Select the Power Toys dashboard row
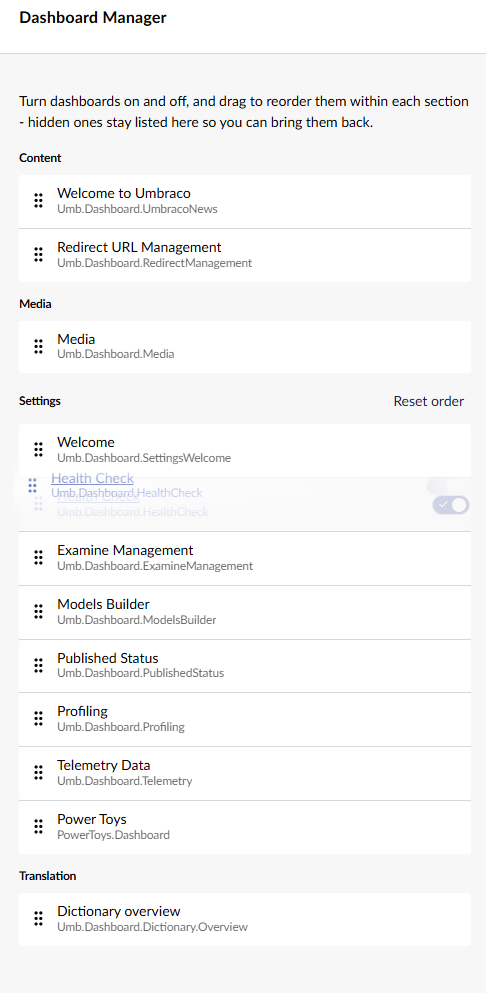The width and height of the screenshot is (486, 993). pyautogui.click(x=245, y=827)
